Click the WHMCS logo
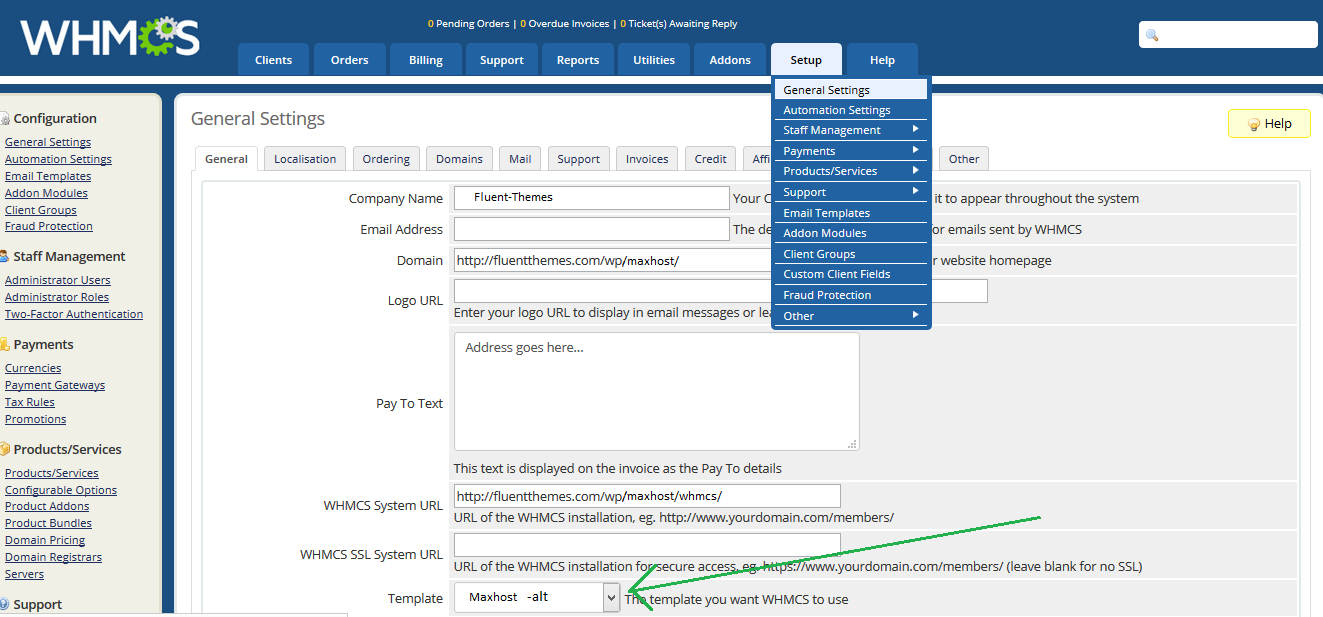Image resolution: width=1323 pixels, height=617 pixels. pos(110,38)
